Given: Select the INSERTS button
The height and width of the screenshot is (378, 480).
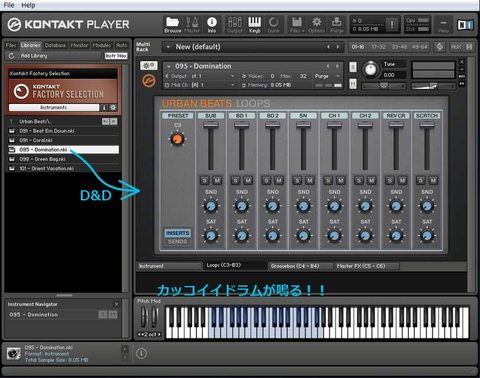Looking at the screenshot, I should click(177, 233).
